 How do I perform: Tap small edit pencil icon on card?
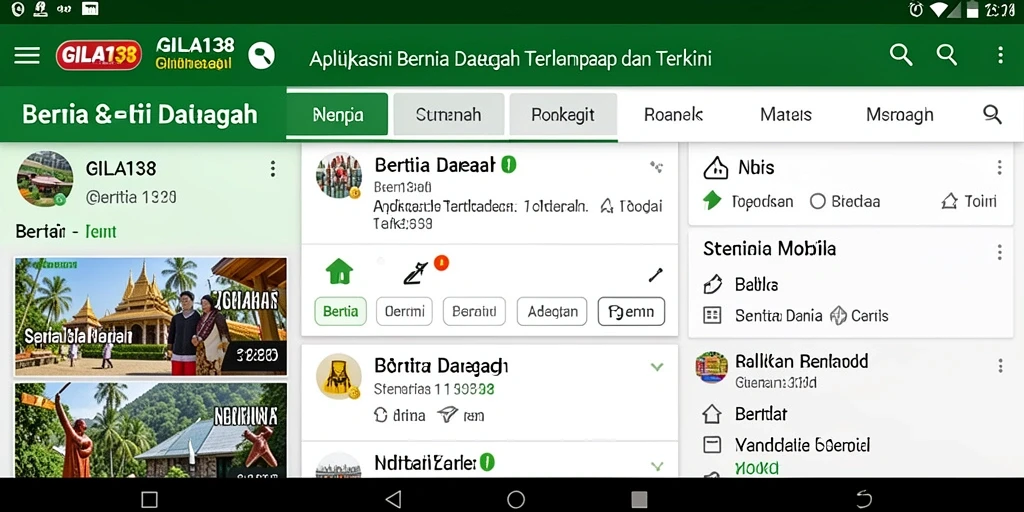tap(656, 275)
